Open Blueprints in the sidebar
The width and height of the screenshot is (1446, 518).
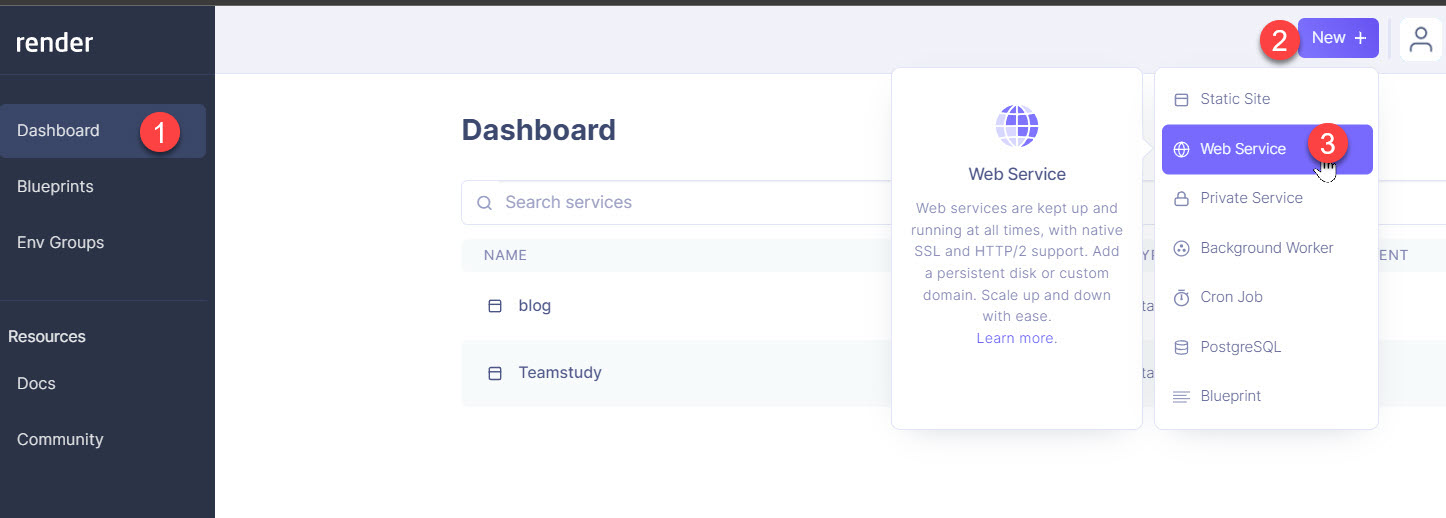click(x=55, y=187)
